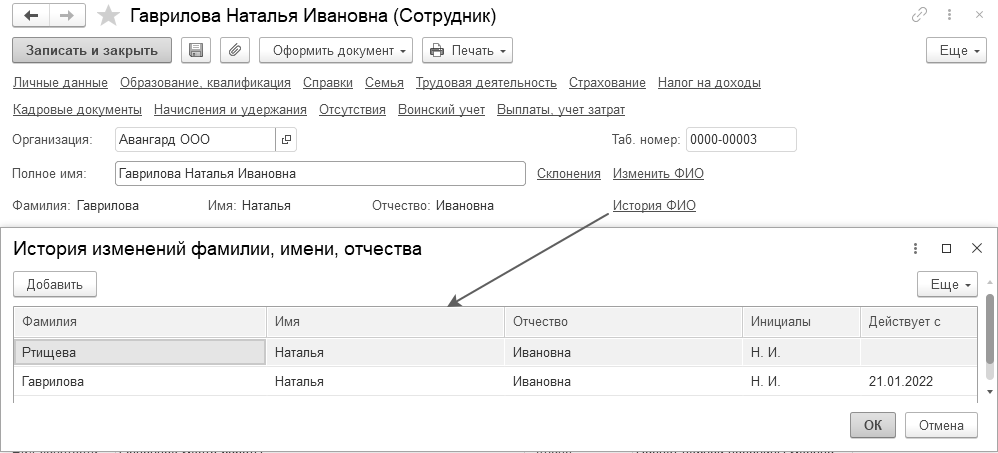This screenshot has width=998, height=453.
Task: Go to Начисления и удержания section
Action: click(230, 110)
